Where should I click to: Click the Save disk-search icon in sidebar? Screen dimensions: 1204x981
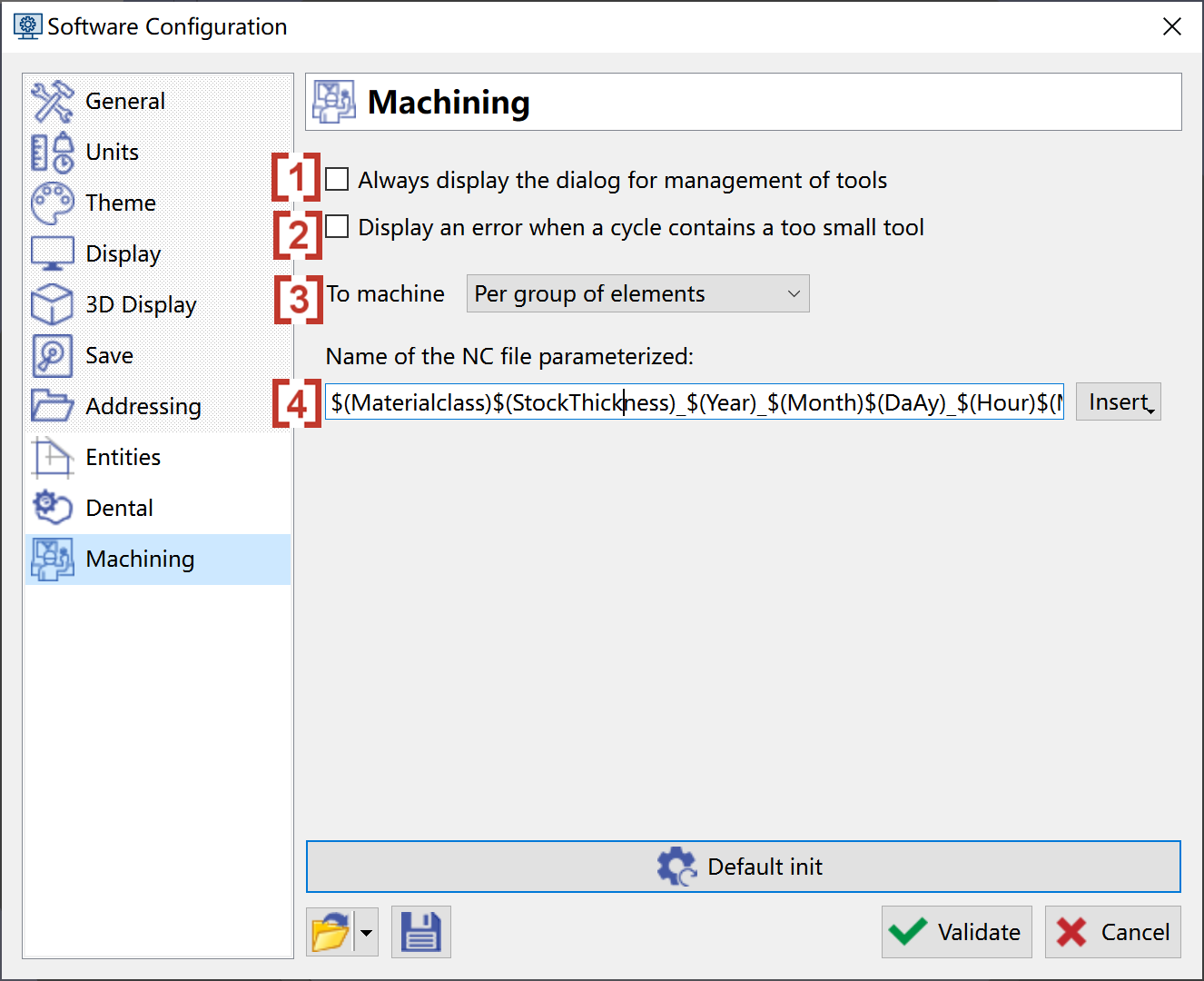click(x=52, y=355)
